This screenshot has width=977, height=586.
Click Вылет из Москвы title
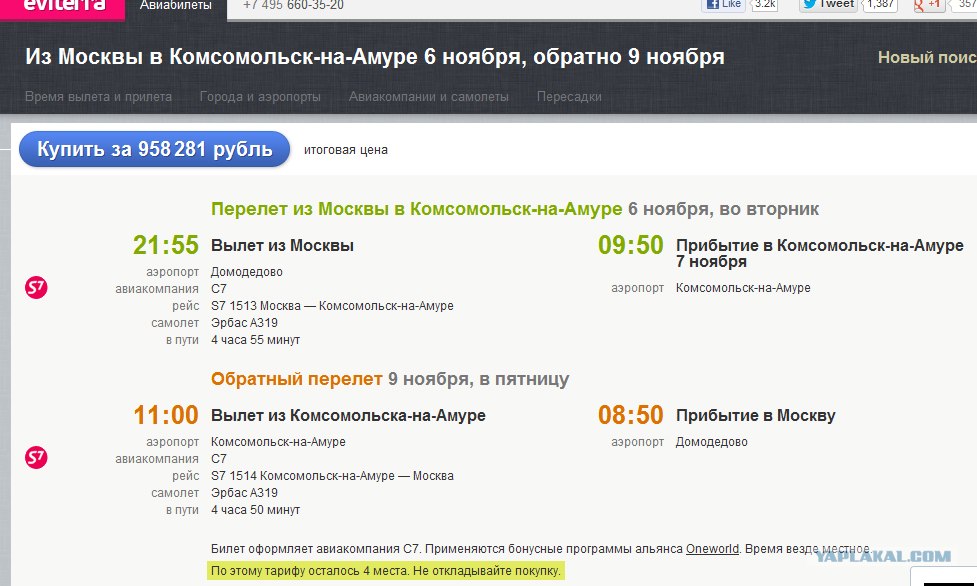282,246
